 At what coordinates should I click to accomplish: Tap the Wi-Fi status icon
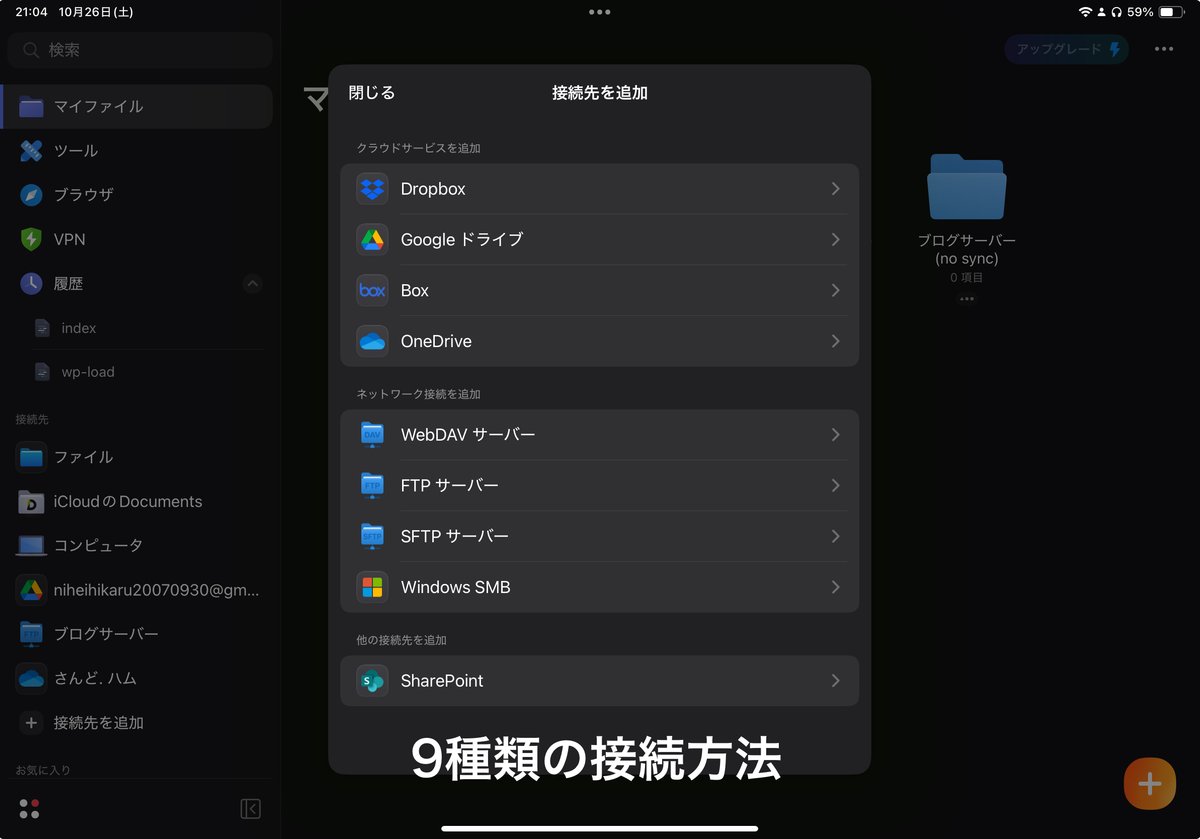point(1086,12)
